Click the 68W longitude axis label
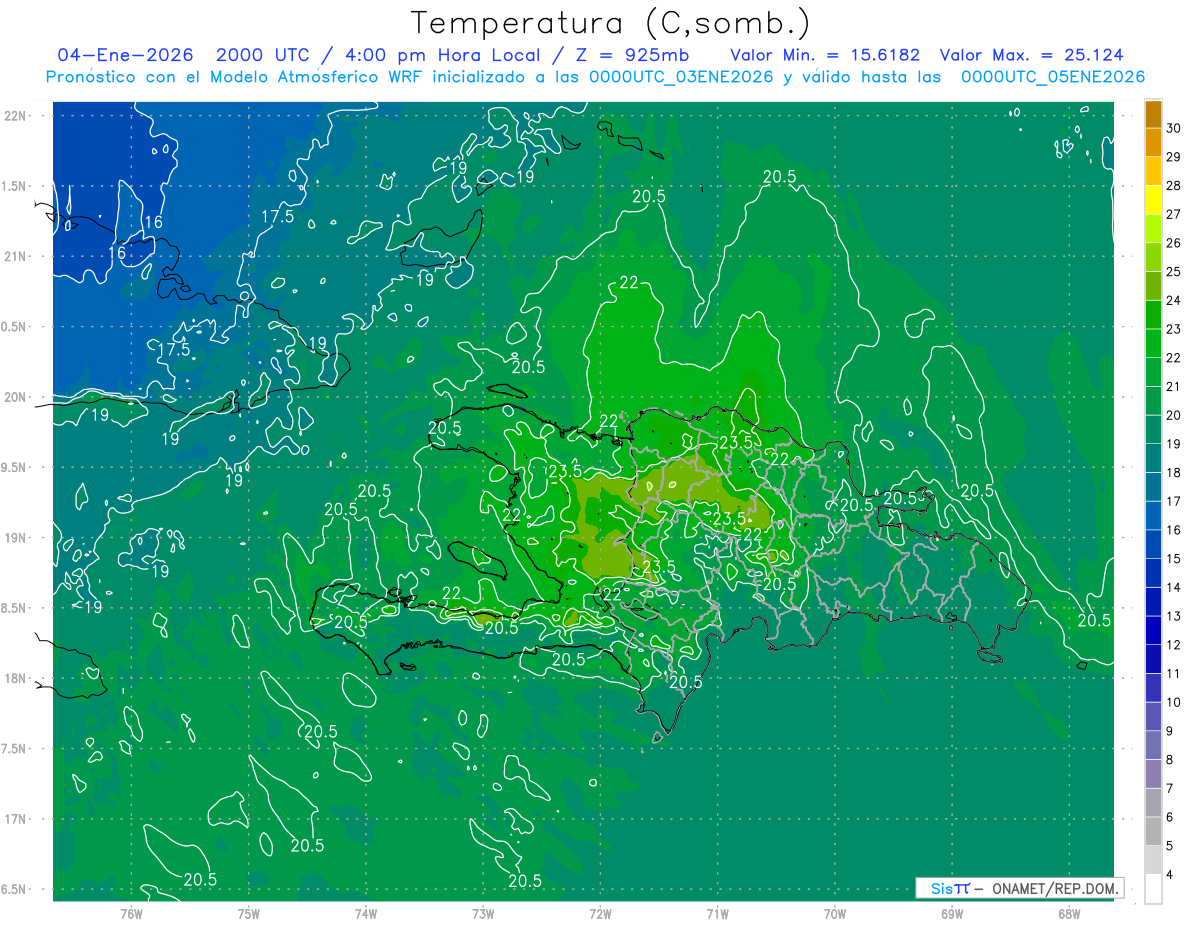 (x=1068, y=914)
